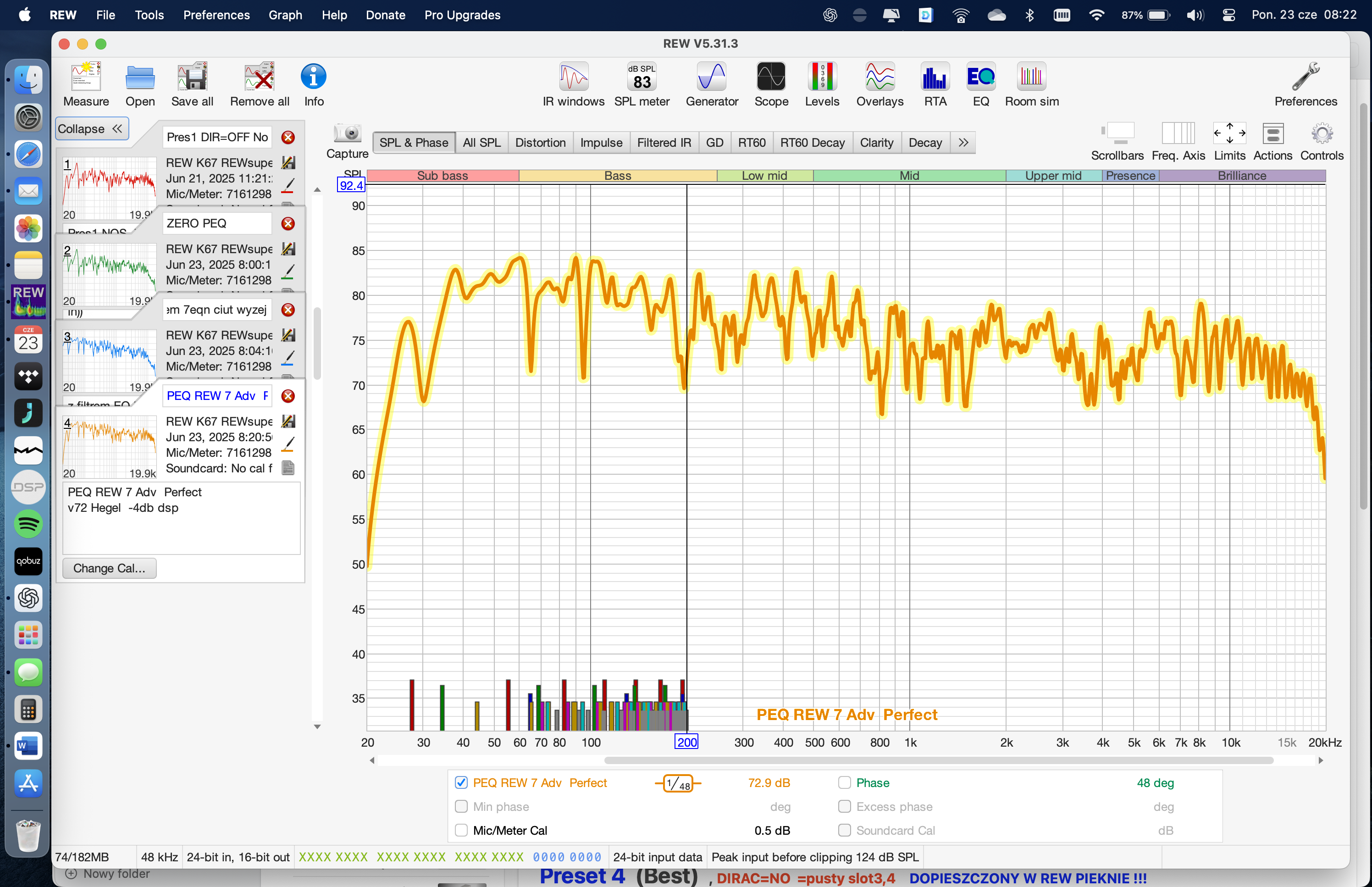
Task: Enable the Min phase checkbox
Action: [461, 806]
